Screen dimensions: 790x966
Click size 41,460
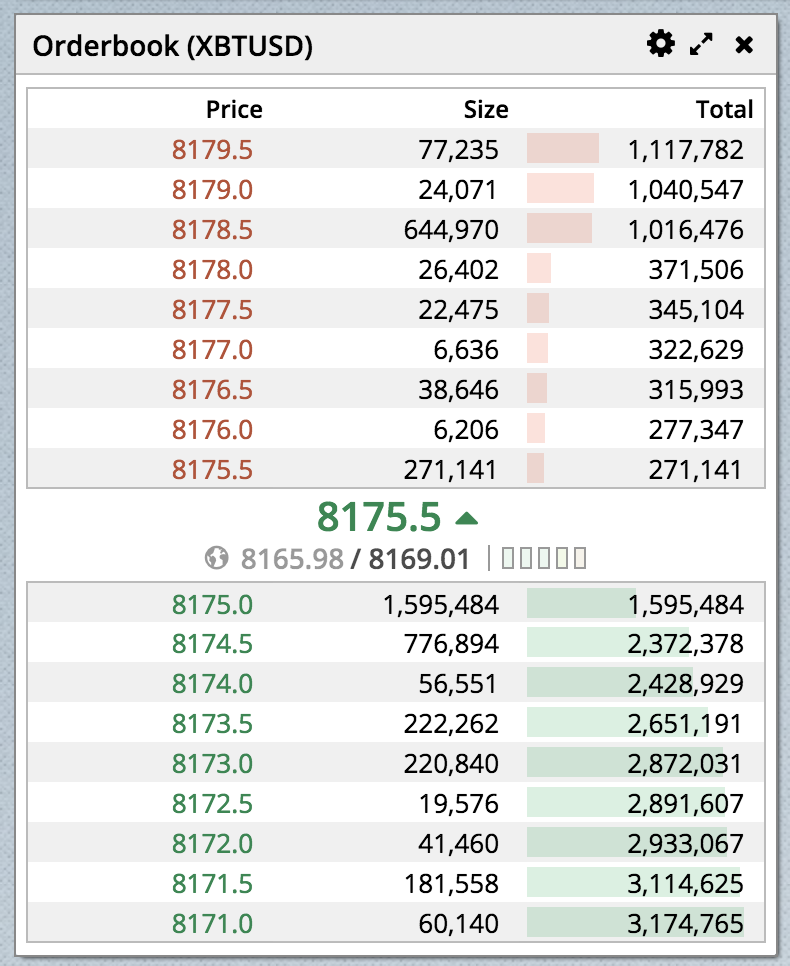pyautogui.click(x=458, y=845)
